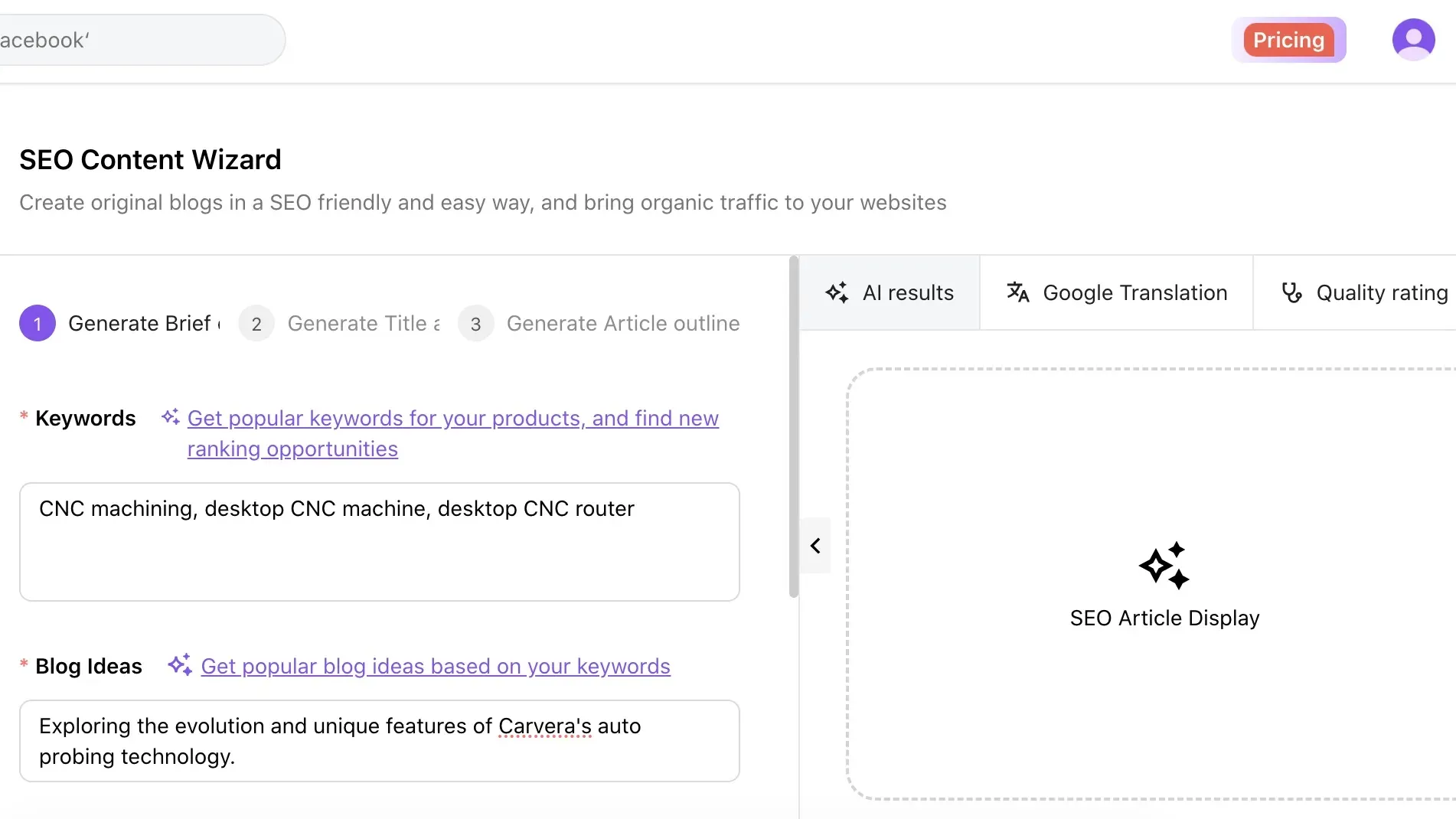1456x819 pixels.
Task: Click the Quality rating stethoscope icon
Action: (x=1291, y=292)
